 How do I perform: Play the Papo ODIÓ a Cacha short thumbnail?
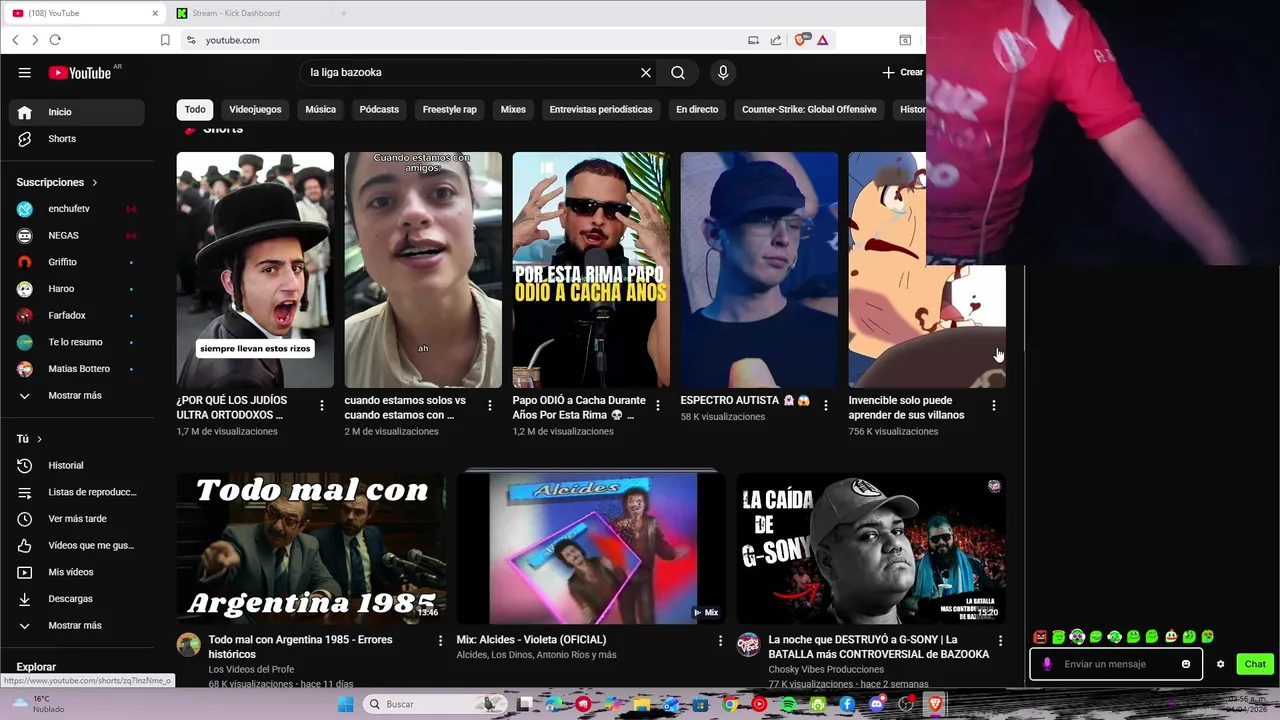591,270
